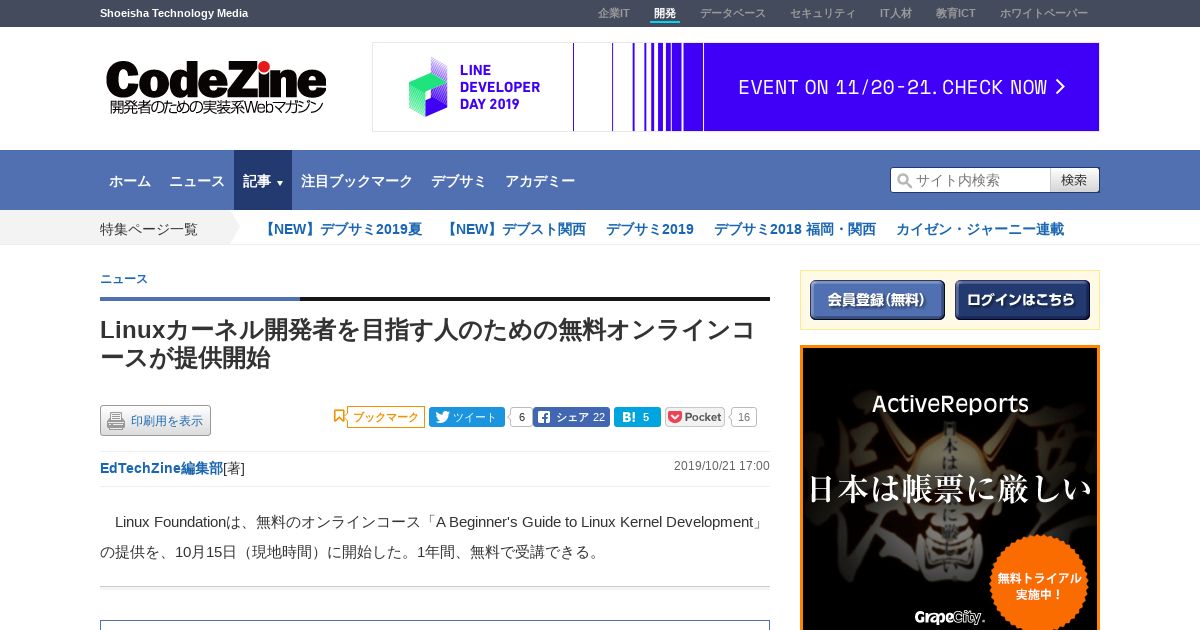The width and height of the screenshot is (1200, 630).
Task: Click tweet count bubble 6
Action: 521,417
